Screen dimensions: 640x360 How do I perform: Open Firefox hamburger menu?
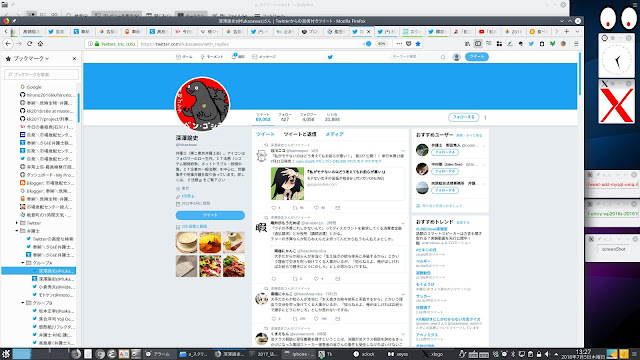click(576, 44)
